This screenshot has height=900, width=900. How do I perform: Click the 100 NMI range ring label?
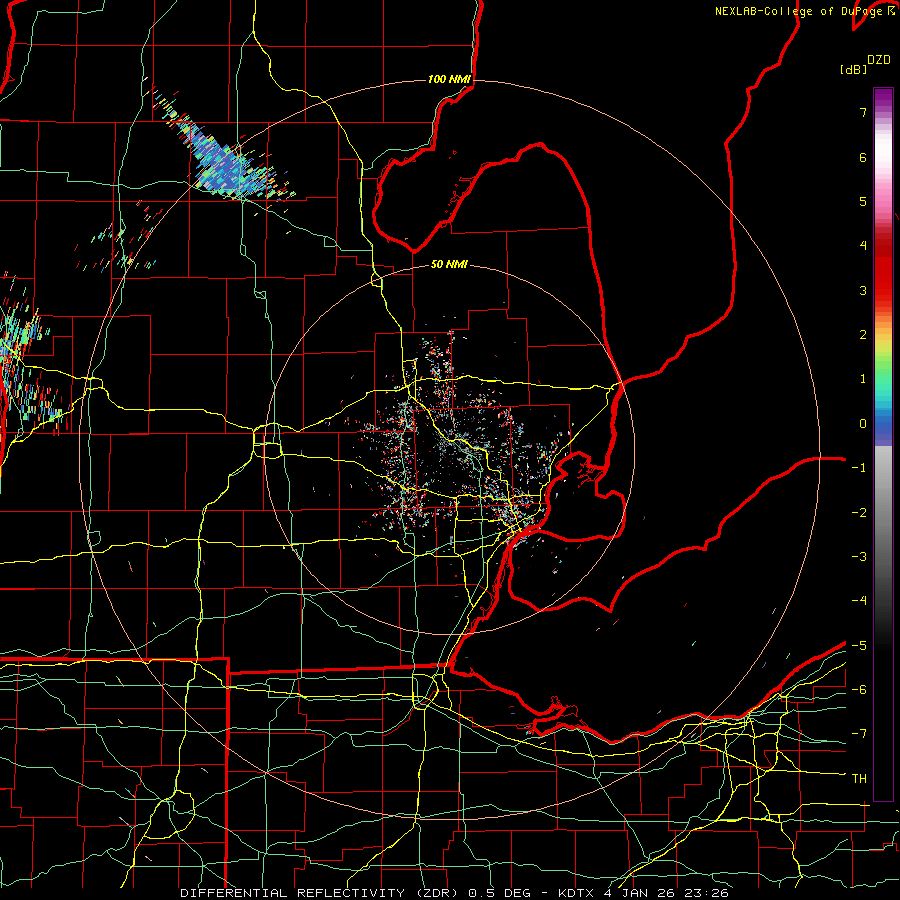[449, 79]
